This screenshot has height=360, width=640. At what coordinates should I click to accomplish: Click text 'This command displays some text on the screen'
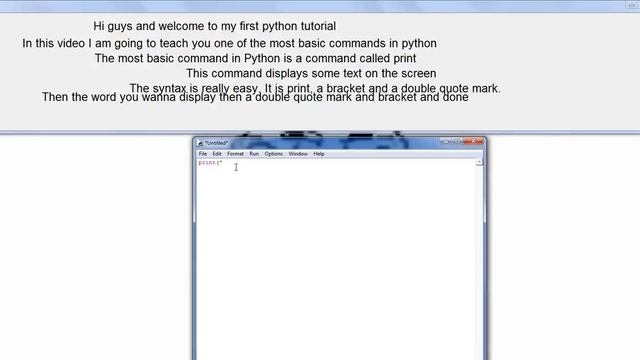[x=311, y=73]
